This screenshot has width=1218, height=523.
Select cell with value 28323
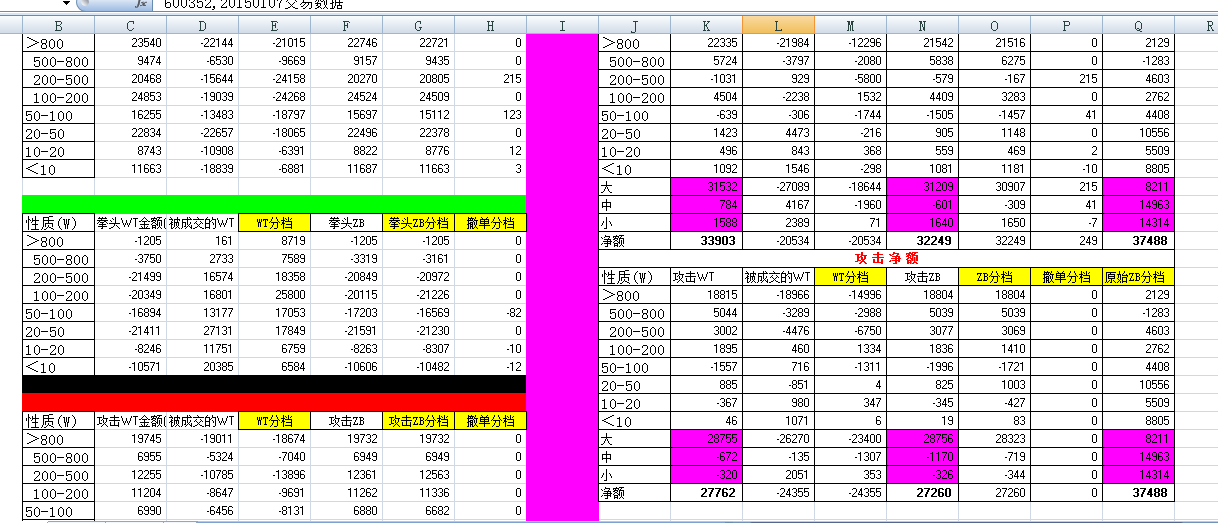click(994, 439)
